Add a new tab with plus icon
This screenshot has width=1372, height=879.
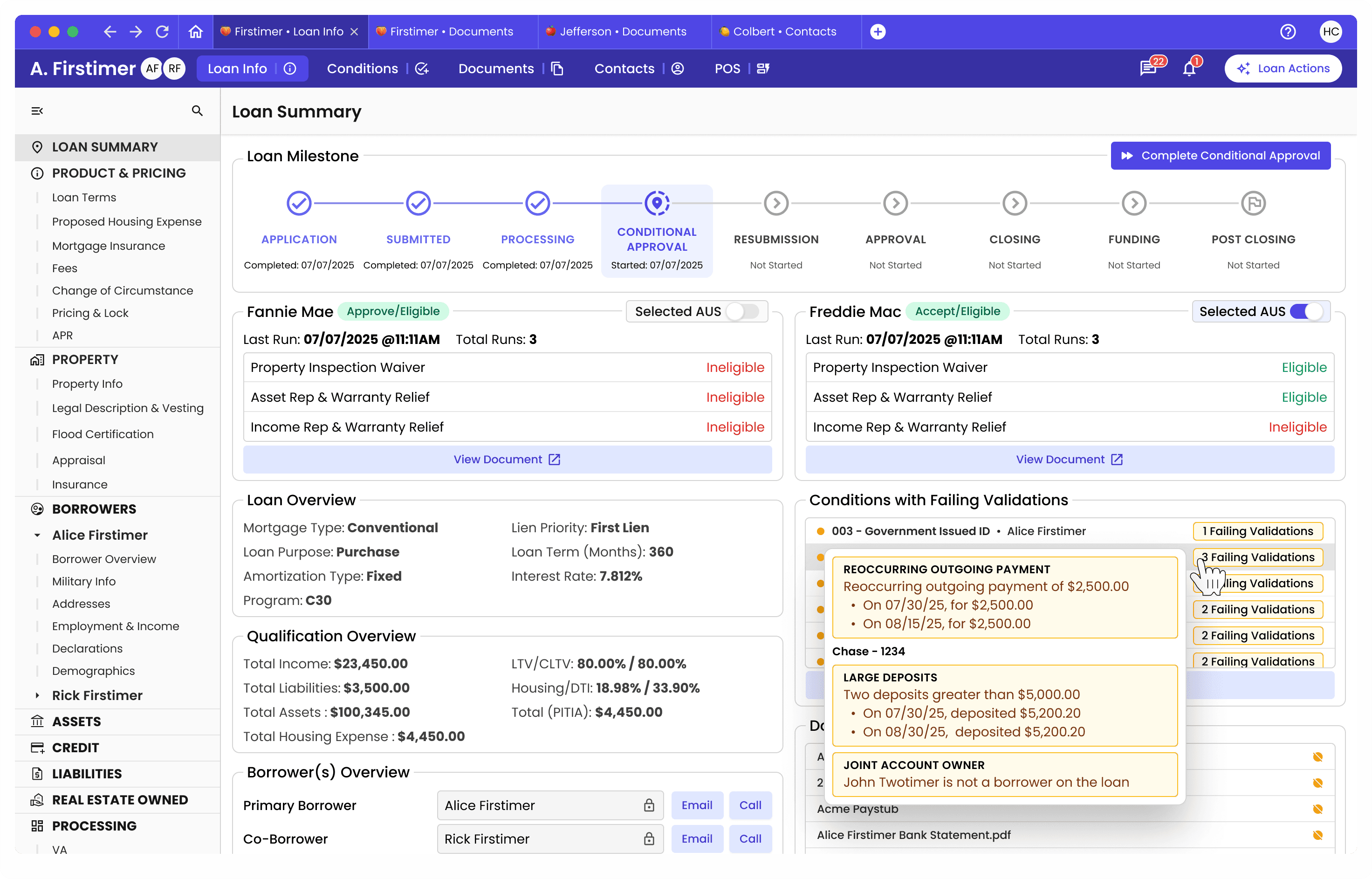click(878, 31)
